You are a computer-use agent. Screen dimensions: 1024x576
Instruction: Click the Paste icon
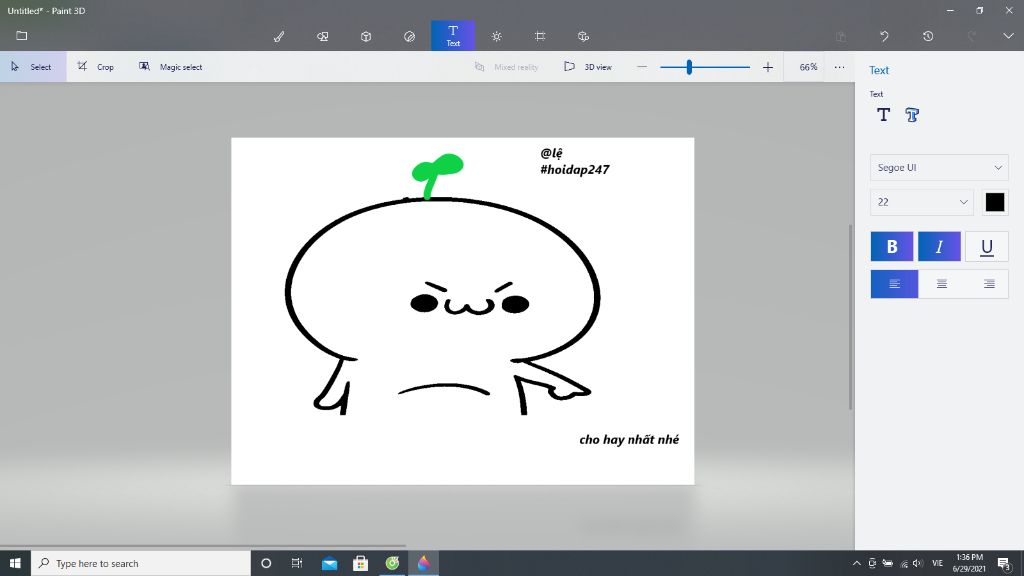(841, 37)
